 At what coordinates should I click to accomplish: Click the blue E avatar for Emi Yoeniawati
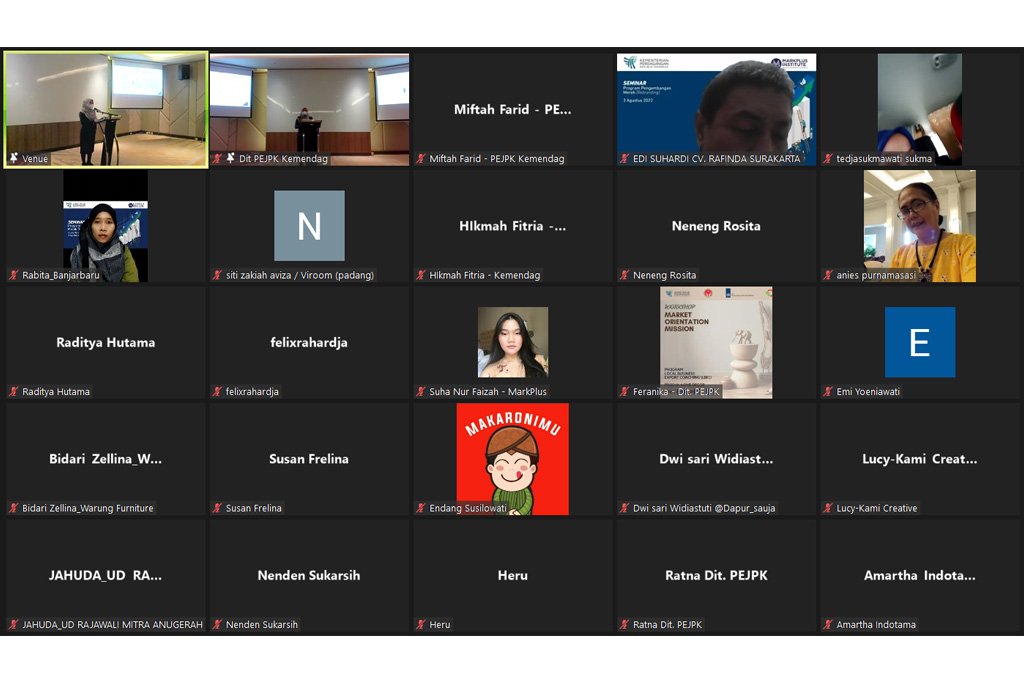[x=919, y=342]
